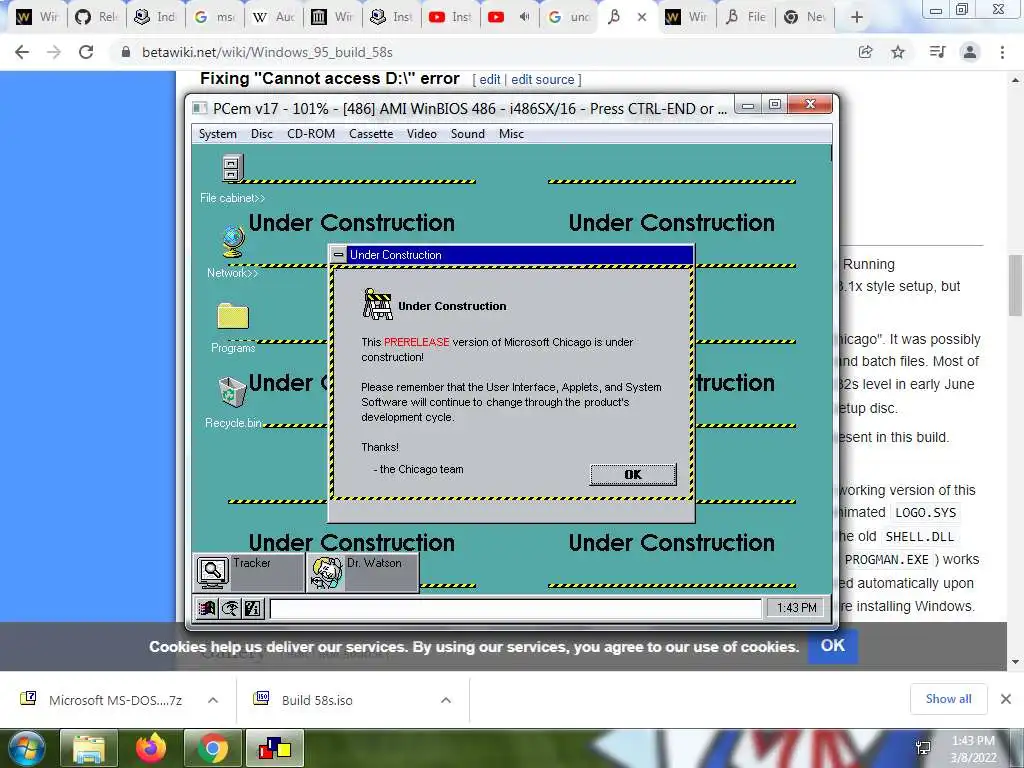Click the Tracker minimized window icon
Screen dimensions: 1024x768
213,573
